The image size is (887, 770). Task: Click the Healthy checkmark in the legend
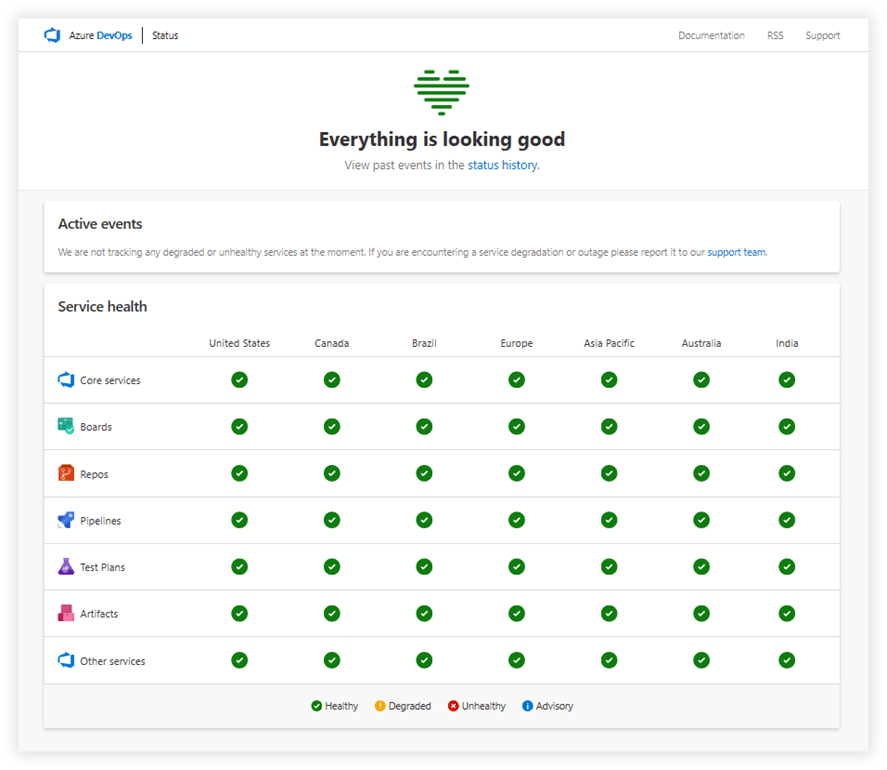[x=318, y=705]
